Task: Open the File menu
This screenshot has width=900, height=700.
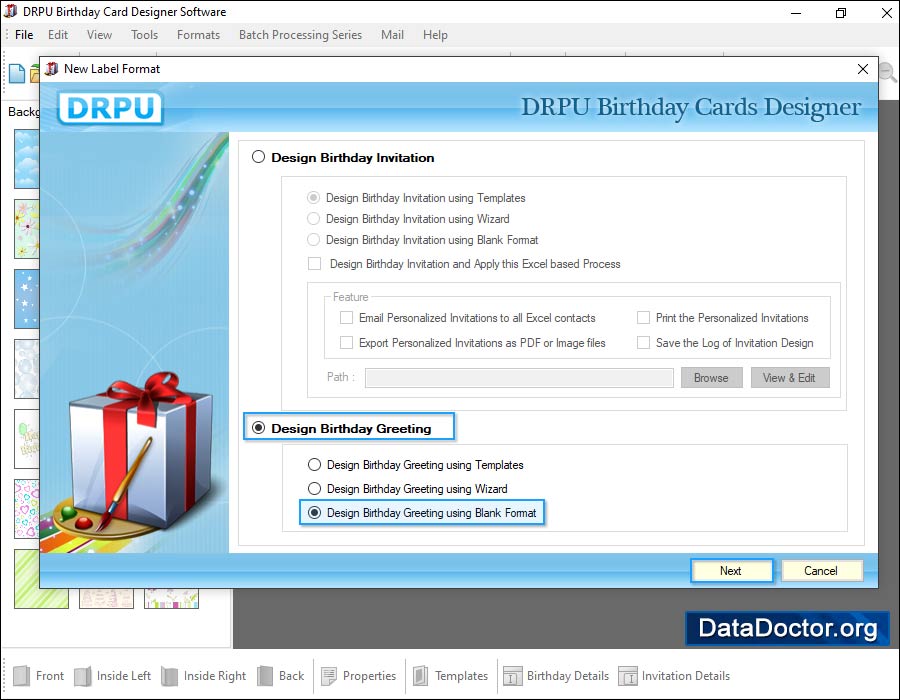Action: 24,35
